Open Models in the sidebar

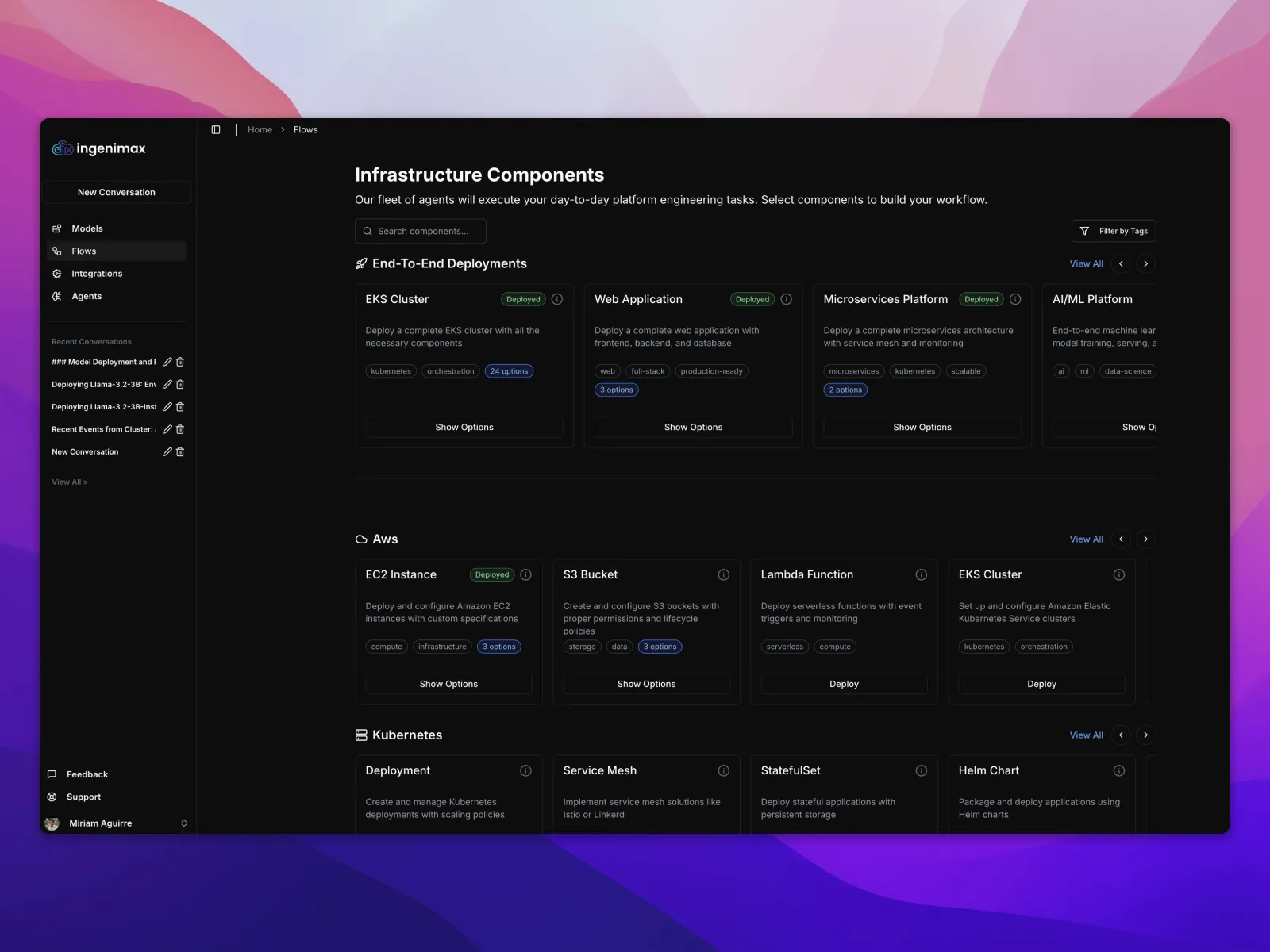pyautogui.click(x=87, y=228)
